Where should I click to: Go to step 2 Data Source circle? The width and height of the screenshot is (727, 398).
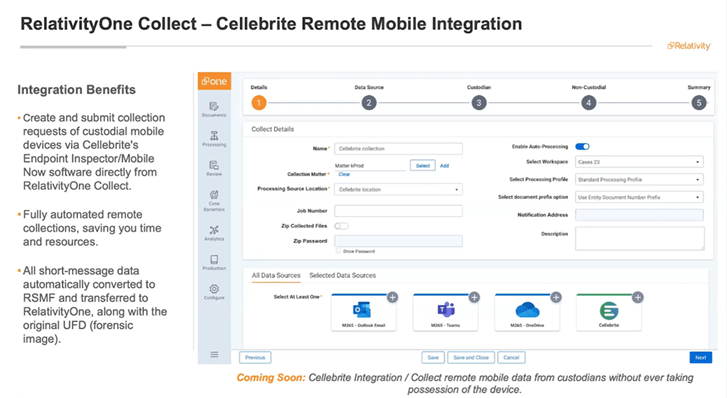pos(369,103)
